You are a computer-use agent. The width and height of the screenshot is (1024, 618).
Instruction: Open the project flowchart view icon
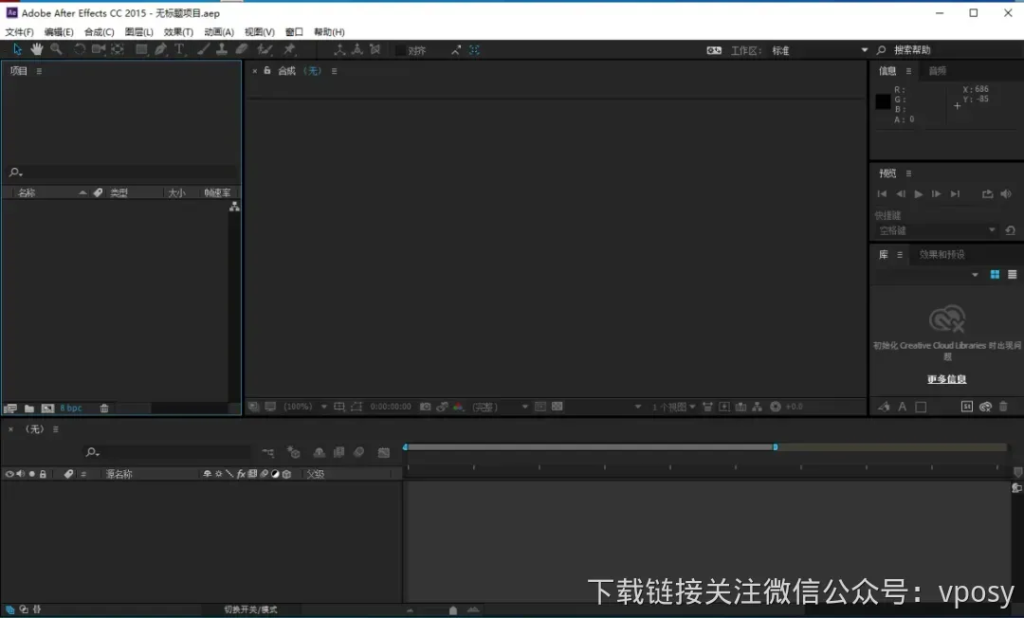234,207
